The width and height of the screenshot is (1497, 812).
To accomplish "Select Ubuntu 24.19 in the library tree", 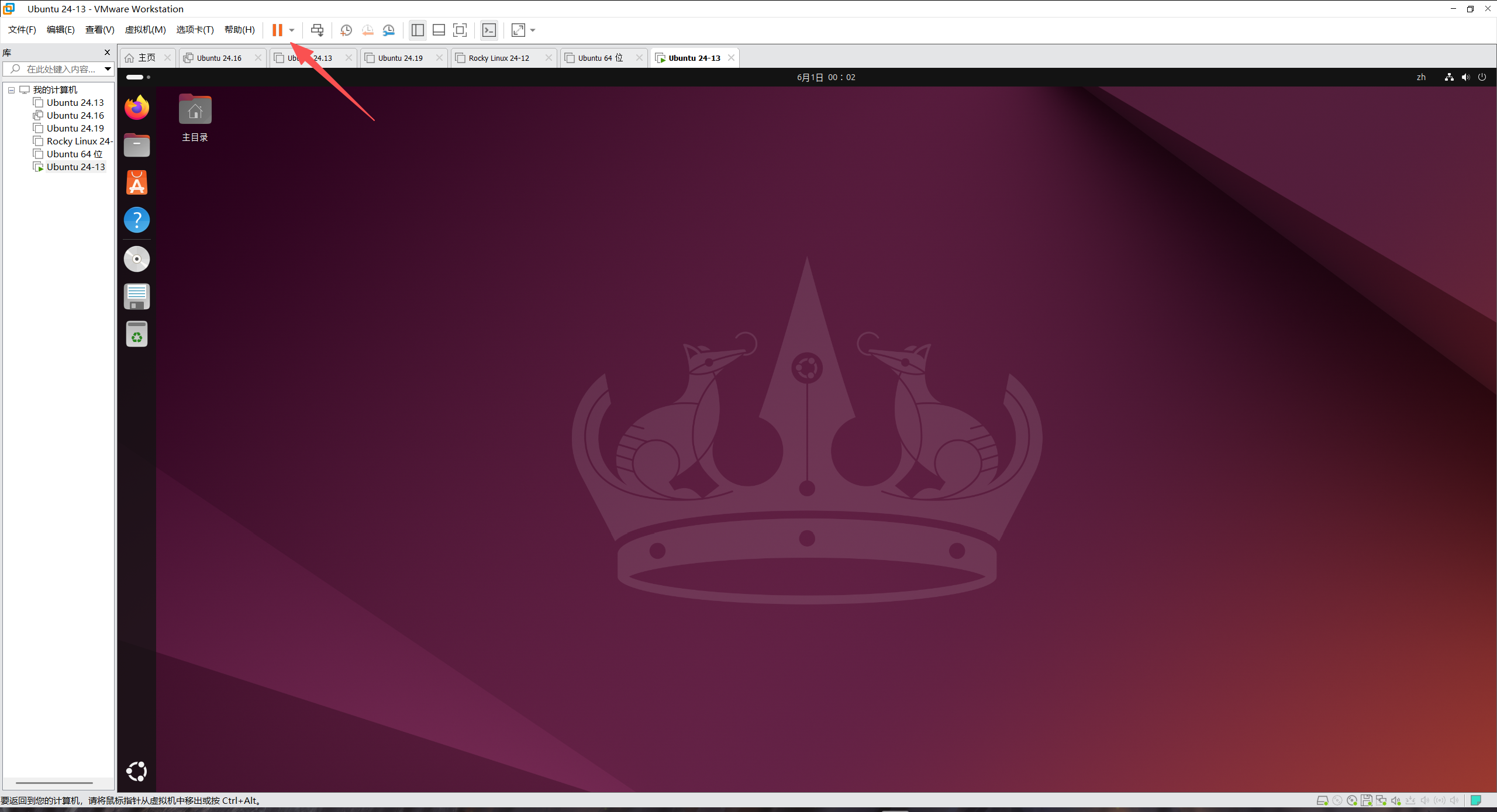I will (75, 129).
